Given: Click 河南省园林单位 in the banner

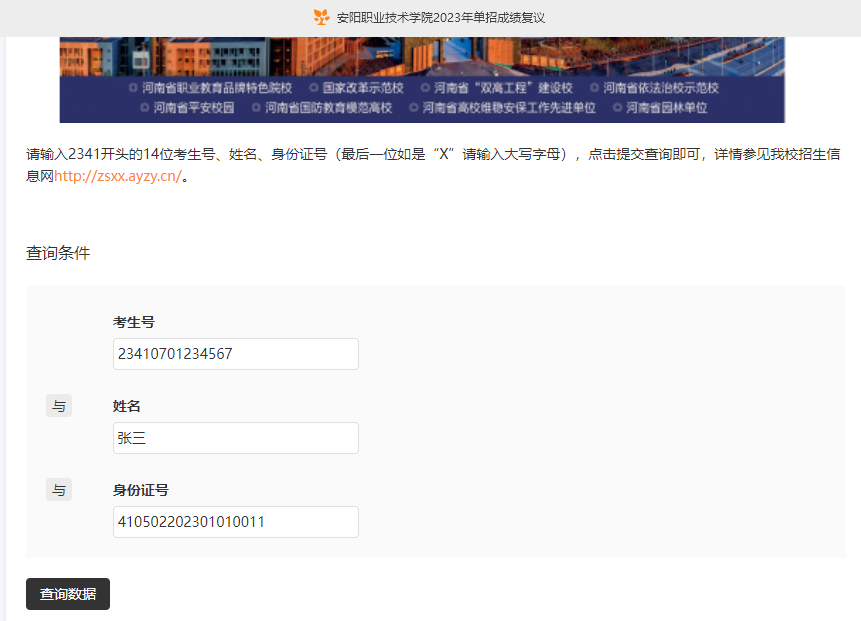Looking at the screenshot, I should [666, 107].
